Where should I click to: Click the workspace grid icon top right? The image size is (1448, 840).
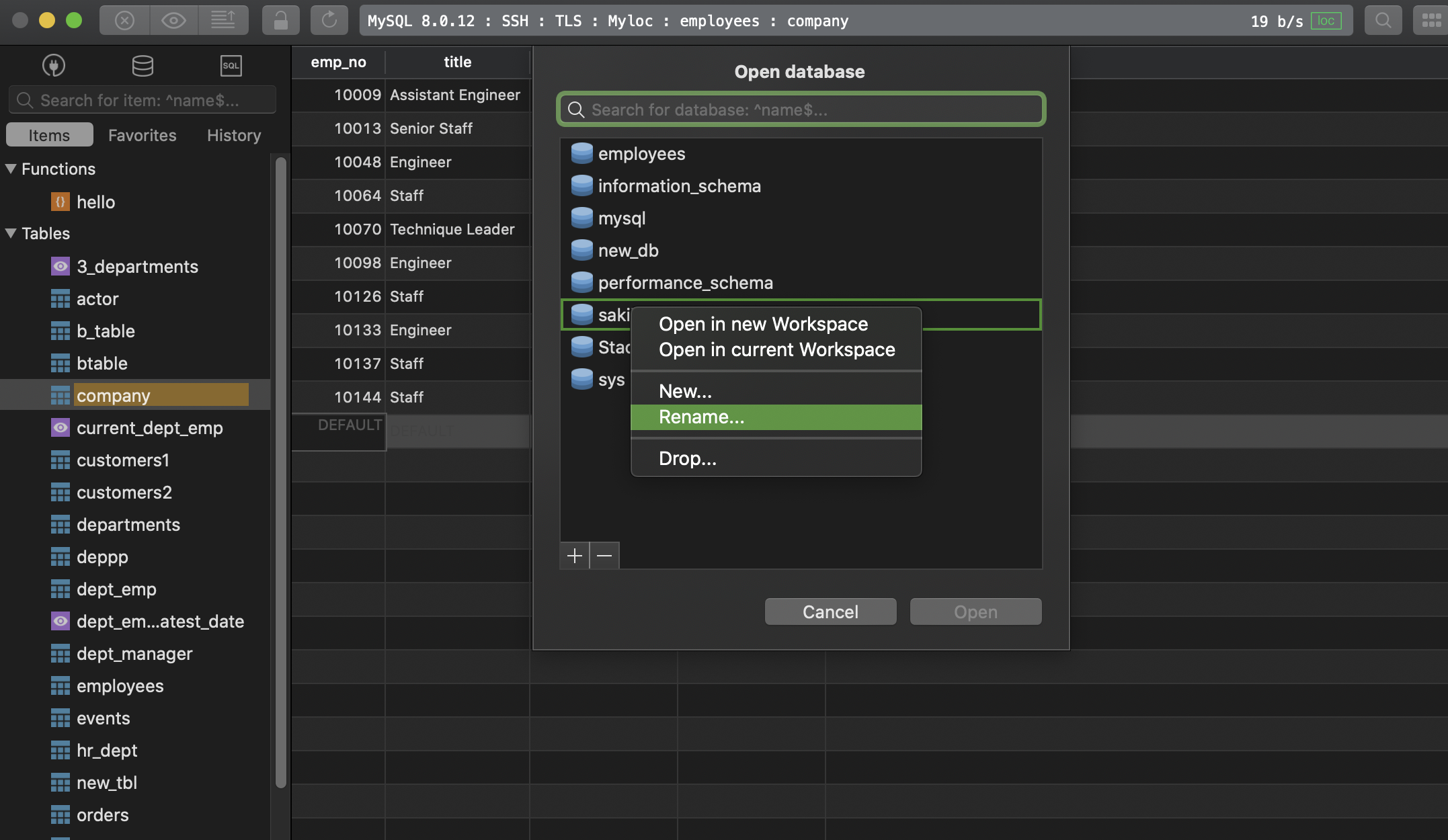[1429, 21]
